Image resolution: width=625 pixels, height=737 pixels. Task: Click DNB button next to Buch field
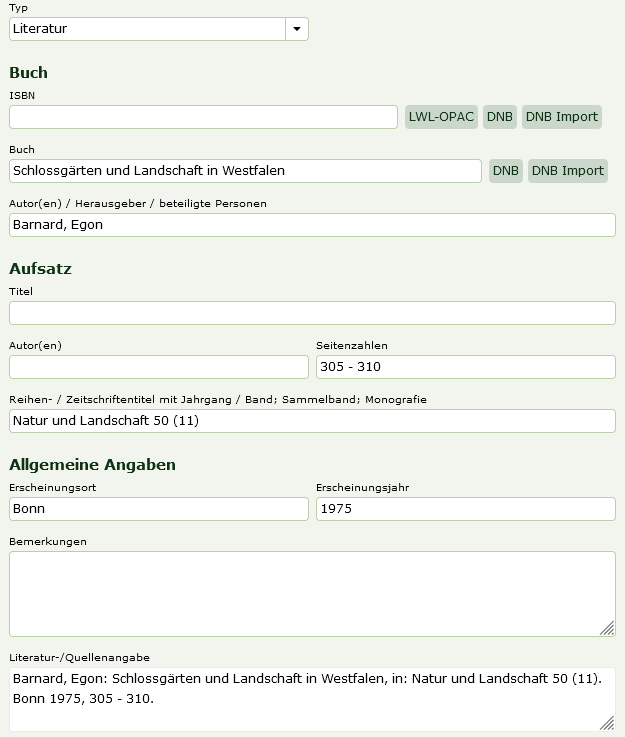pyautogui.click(x=506, y=171)
